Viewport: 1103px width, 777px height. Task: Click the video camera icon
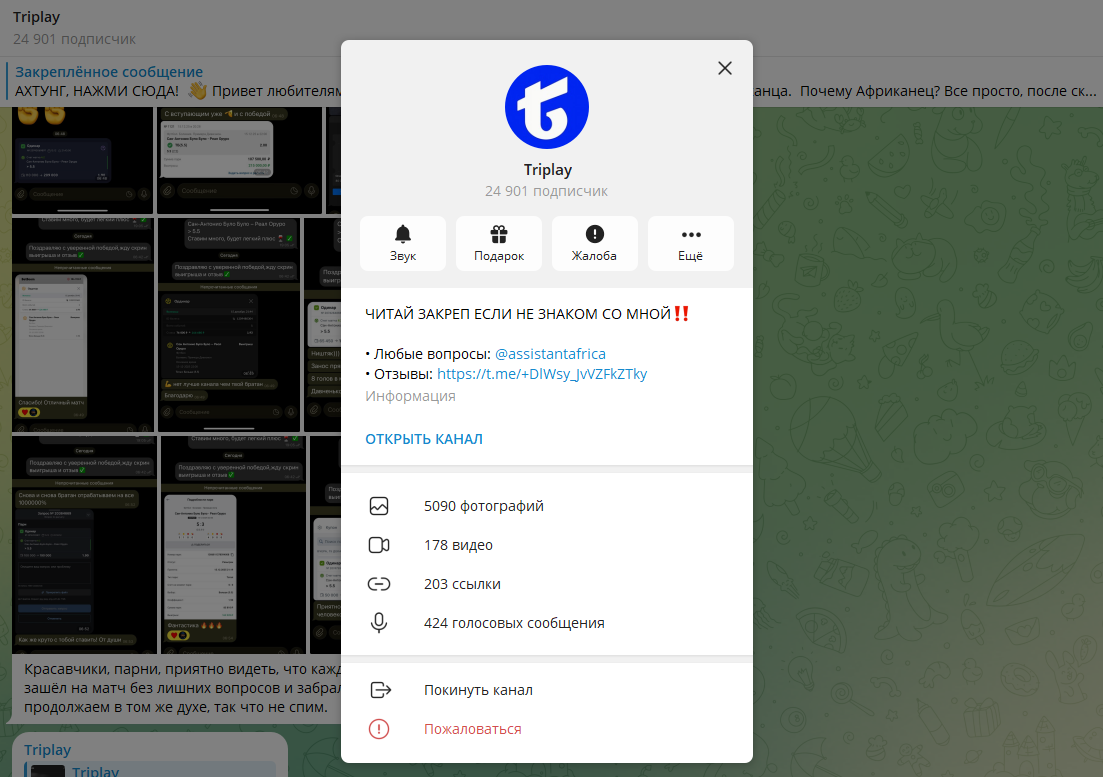coord(379,545)
